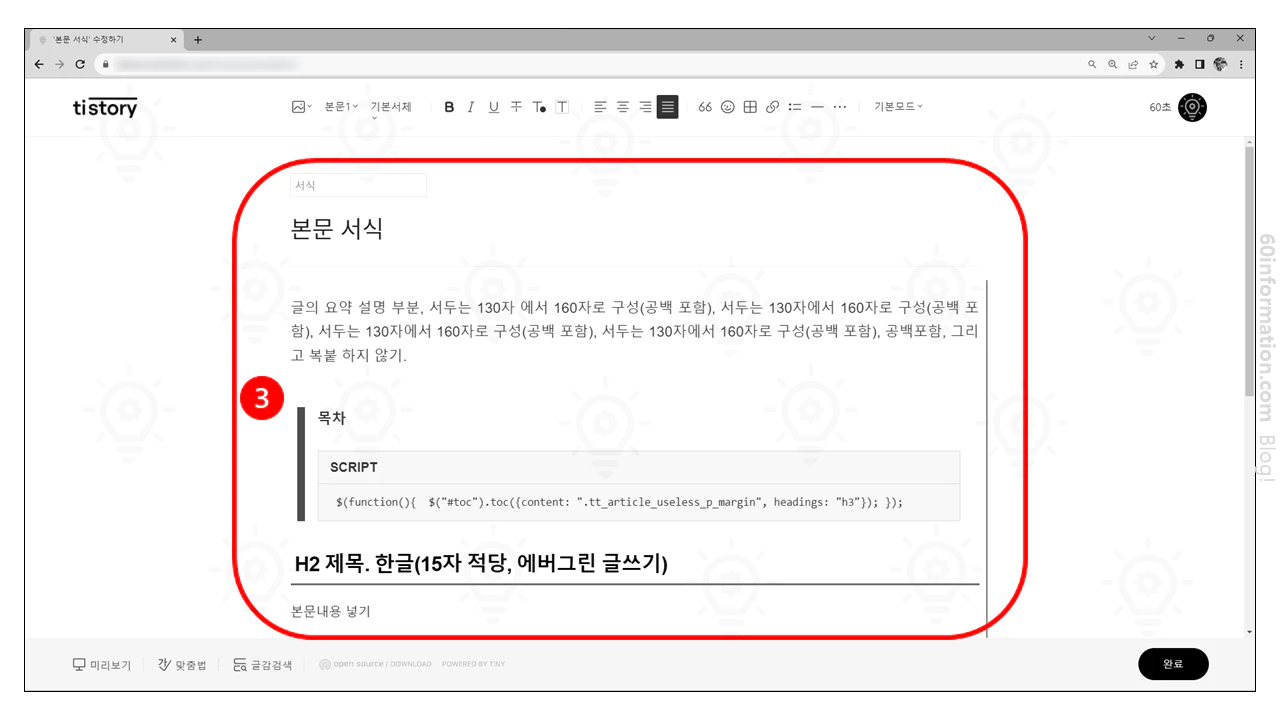
Task: Insert a blockquote
Action: click(705, 107)
